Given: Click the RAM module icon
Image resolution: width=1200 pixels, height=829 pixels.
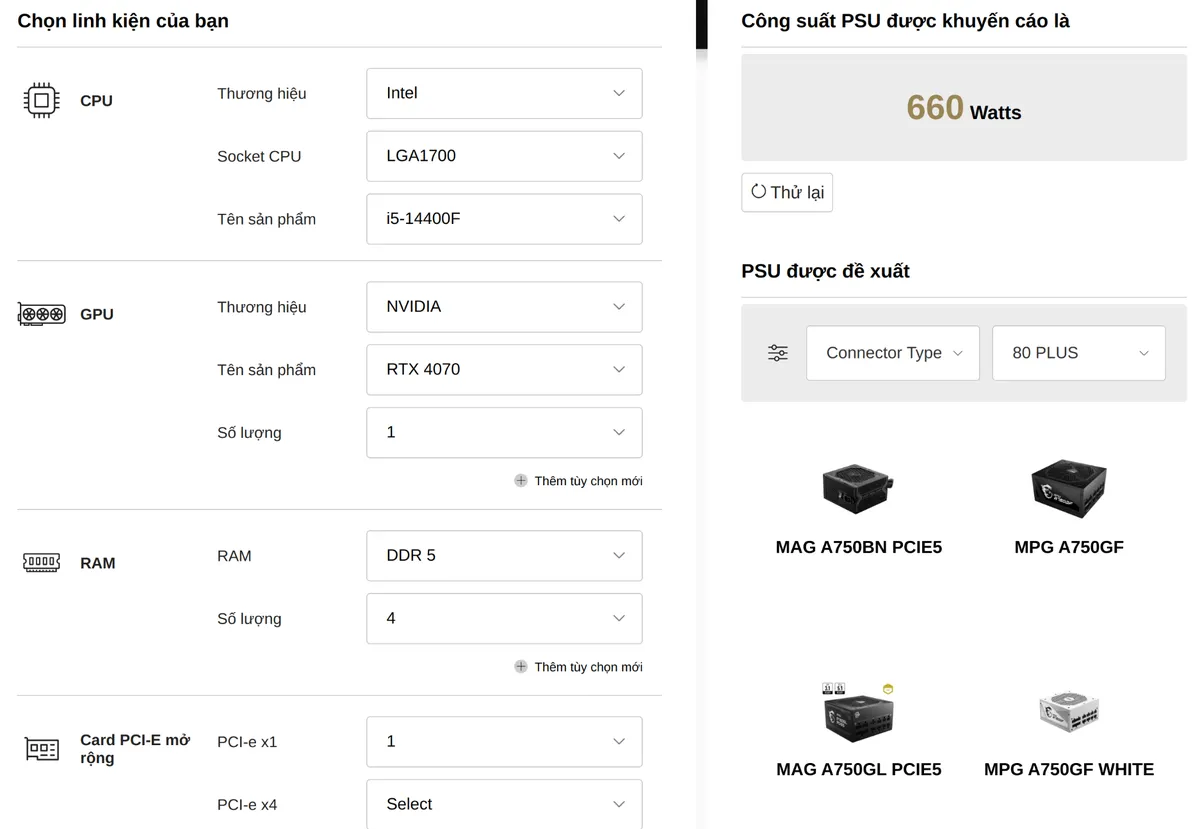Looking at the screenshot, I should (x=41, y=563).
